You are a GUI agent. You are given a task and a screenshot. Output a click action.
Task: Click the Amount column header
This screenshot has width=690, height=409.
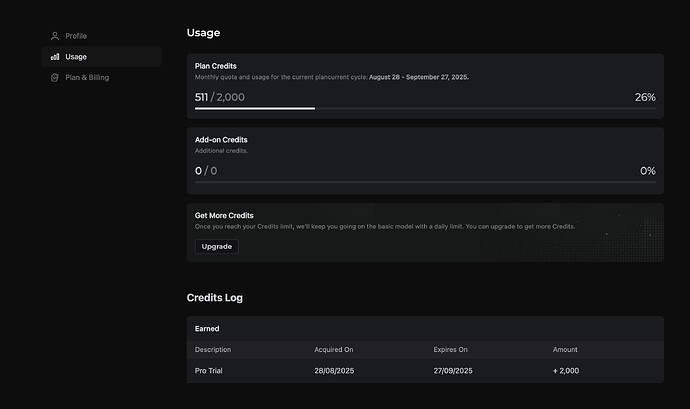click(565, 350)
